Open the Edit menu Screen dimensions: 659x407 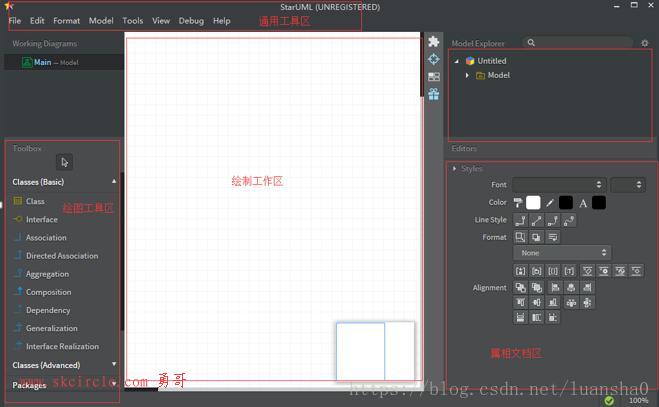click(x=37, y=21)
